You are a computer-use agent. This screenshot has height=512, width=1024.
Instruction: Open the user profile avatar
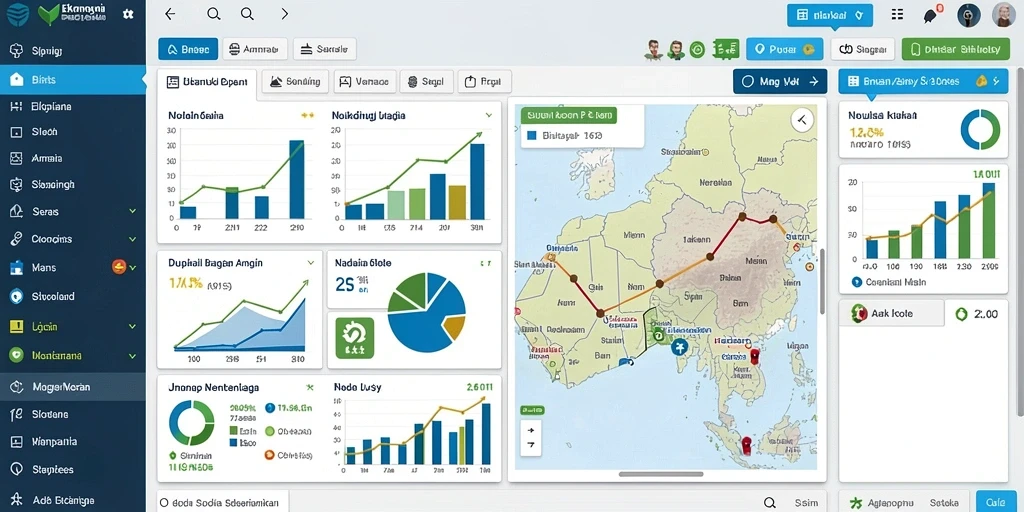pyautogui.click(x=1003, y=14)
